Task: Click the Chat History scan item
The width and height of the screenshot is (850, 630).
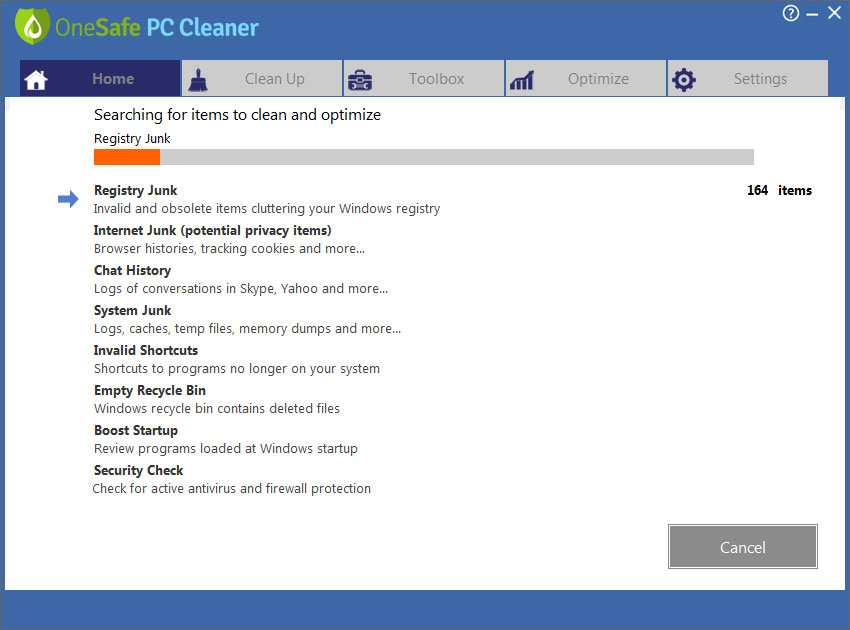Action: click(x=132, y=270)
